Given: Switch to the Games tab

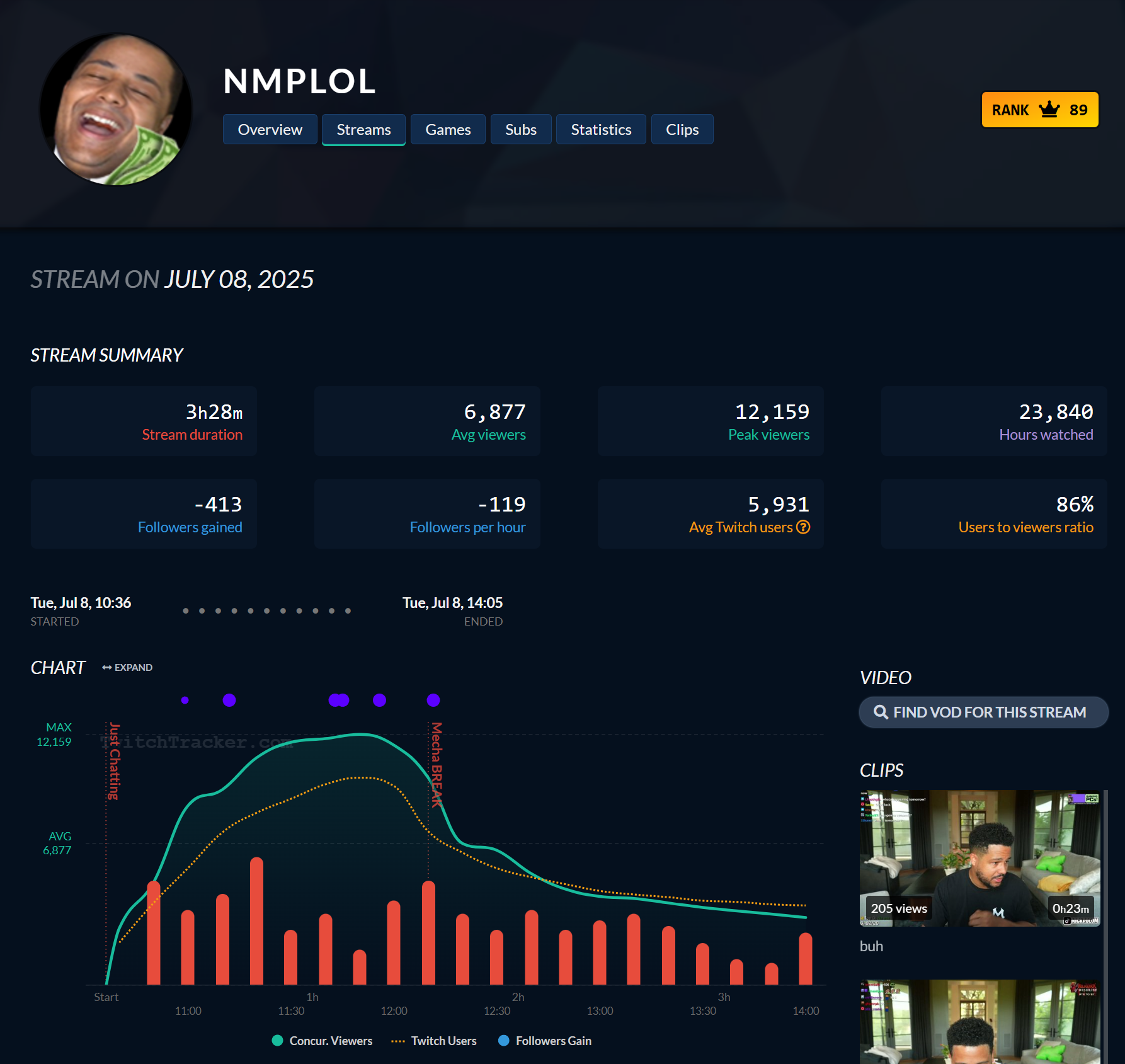Looking at the screenshot, I should 448,129.
